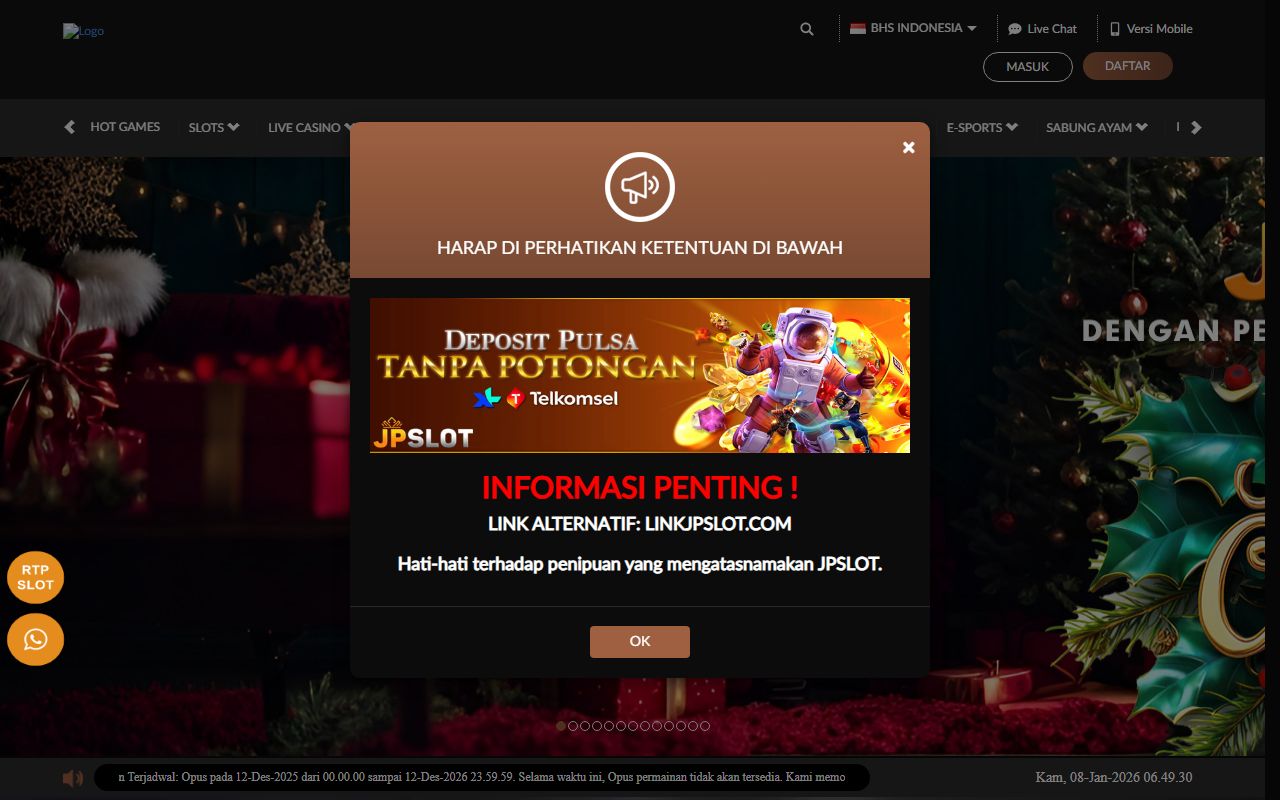Jump to the fifth carousel dot

[x=609, y=726]
